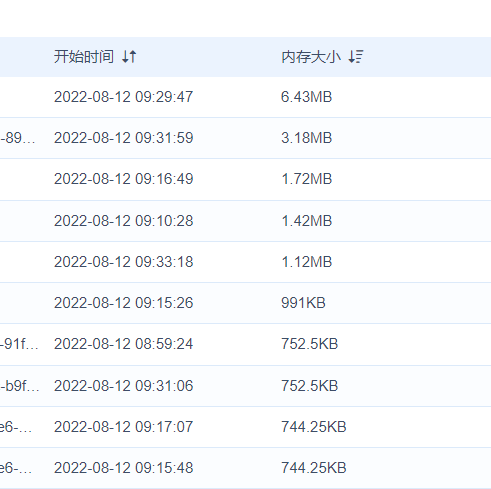
Task: Select the 991KB memory size cell
Action: click(x=303, y=303)
